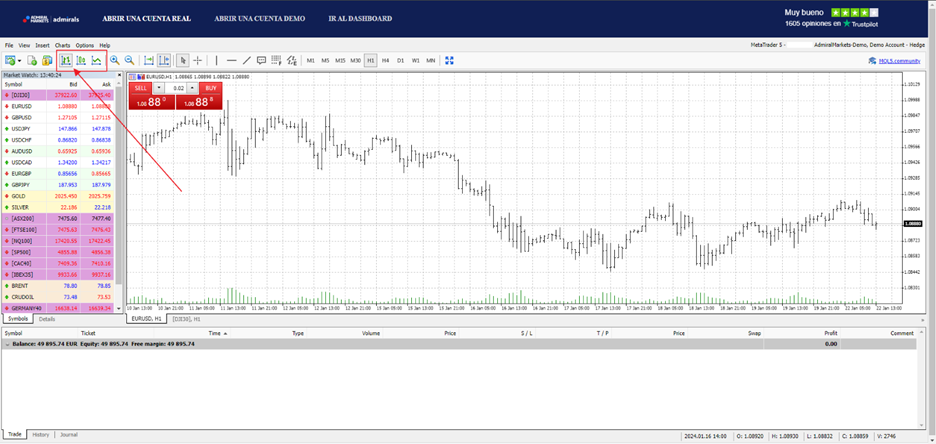This screenshot has height=444, width=936.
Task: Select the GOLD row in Market Watch
Action: 59,196
